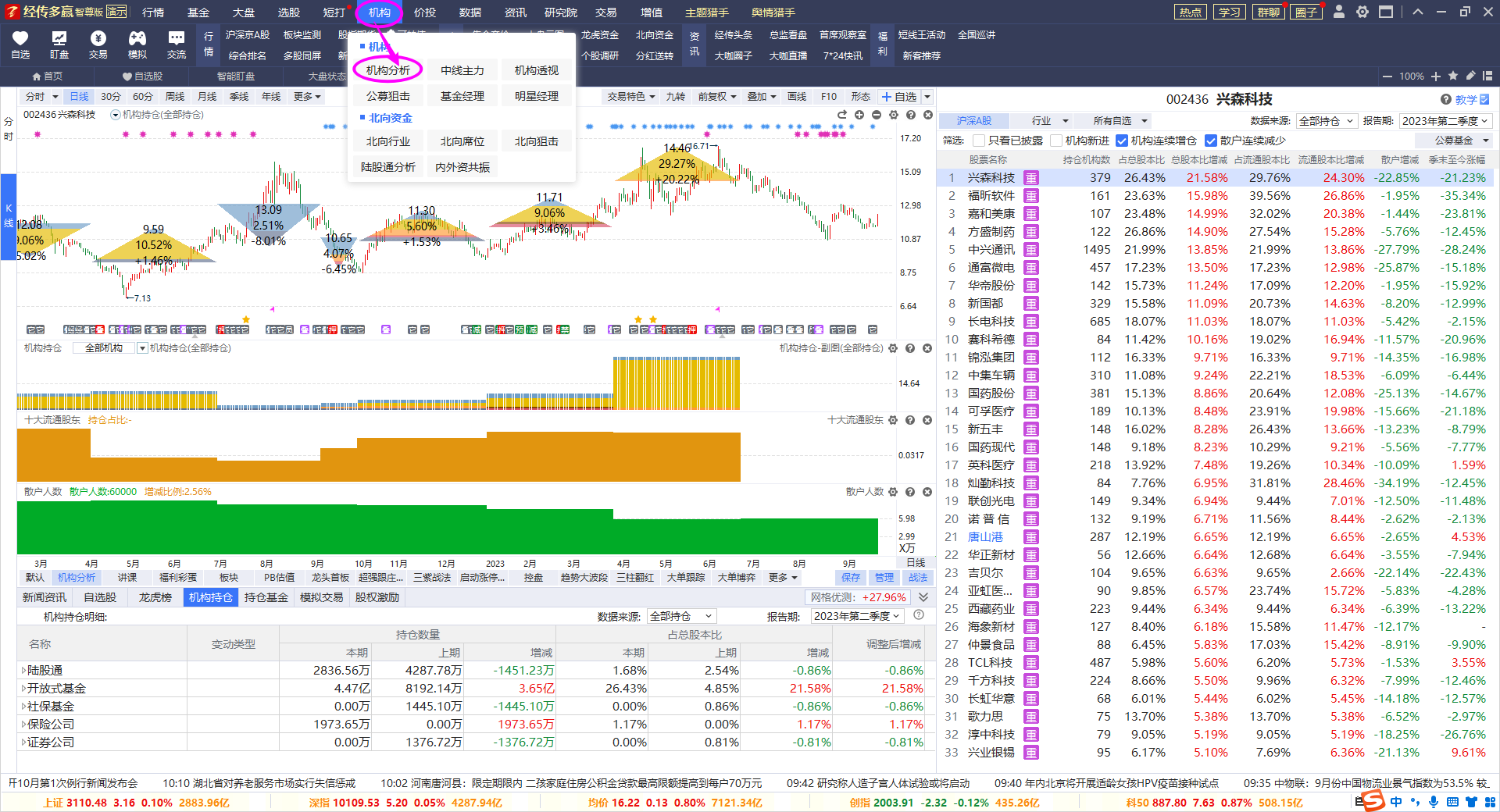Open the 交易特色 dropdown

click(x=631, y=97)
